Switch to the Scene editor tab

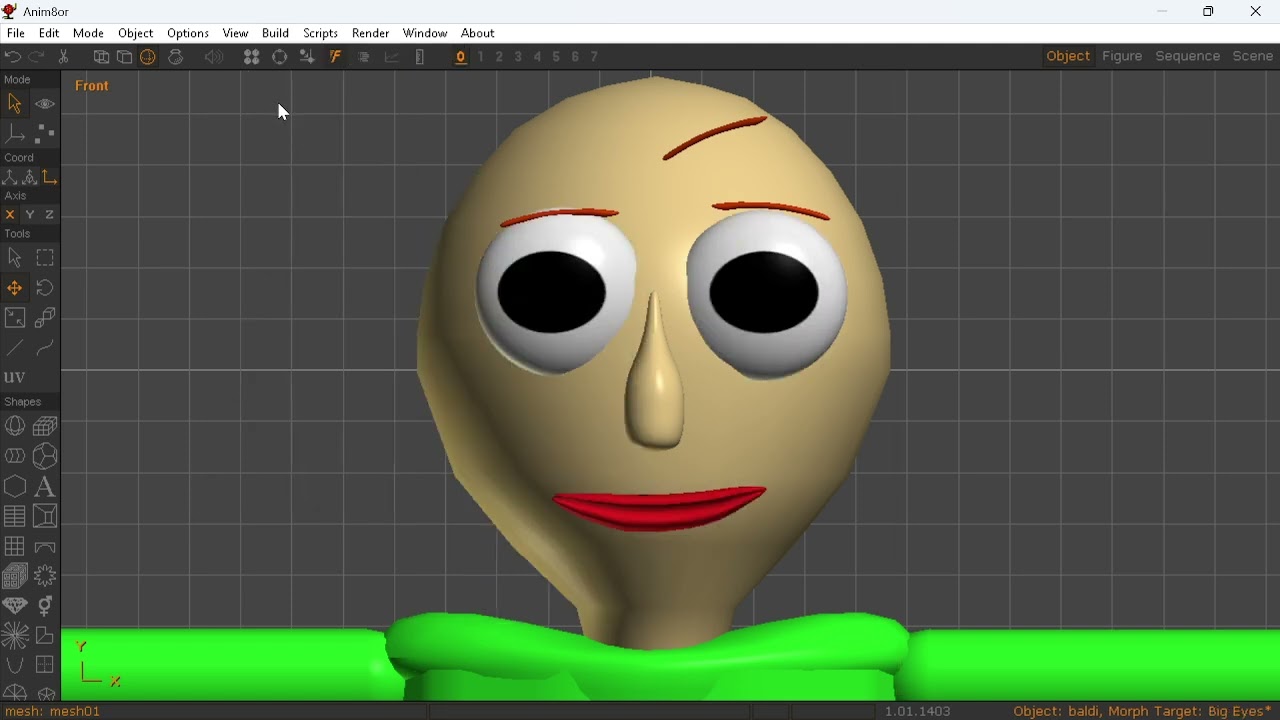click(1252, 57)
